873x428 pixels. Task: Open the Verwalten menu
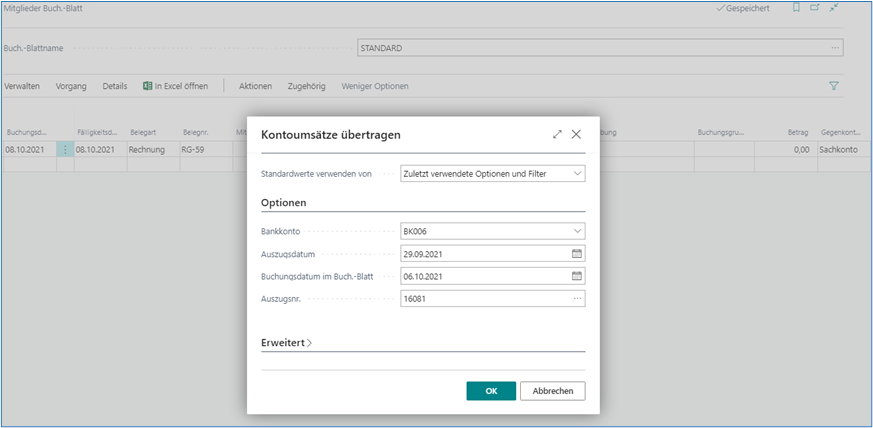[22, 87]
